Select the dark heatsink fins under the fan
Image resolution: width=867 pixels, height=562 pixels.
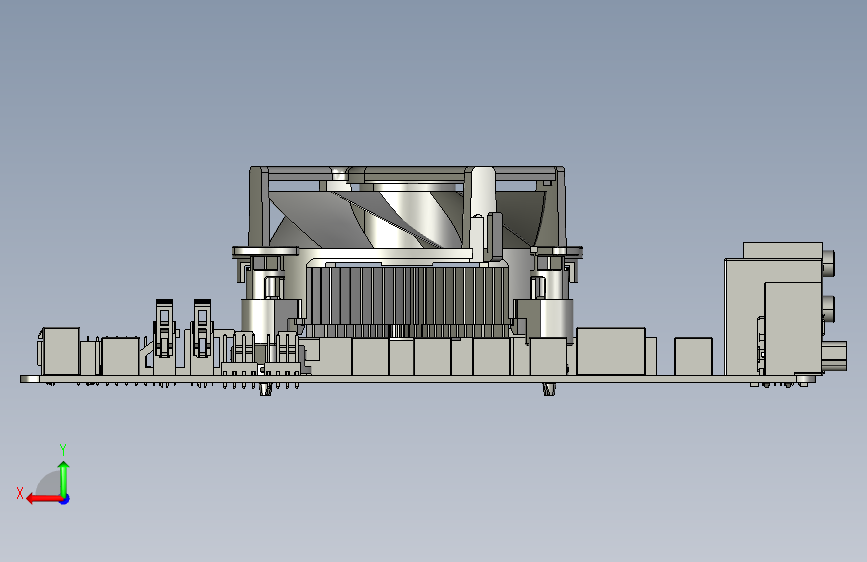[x=408, y=301]
